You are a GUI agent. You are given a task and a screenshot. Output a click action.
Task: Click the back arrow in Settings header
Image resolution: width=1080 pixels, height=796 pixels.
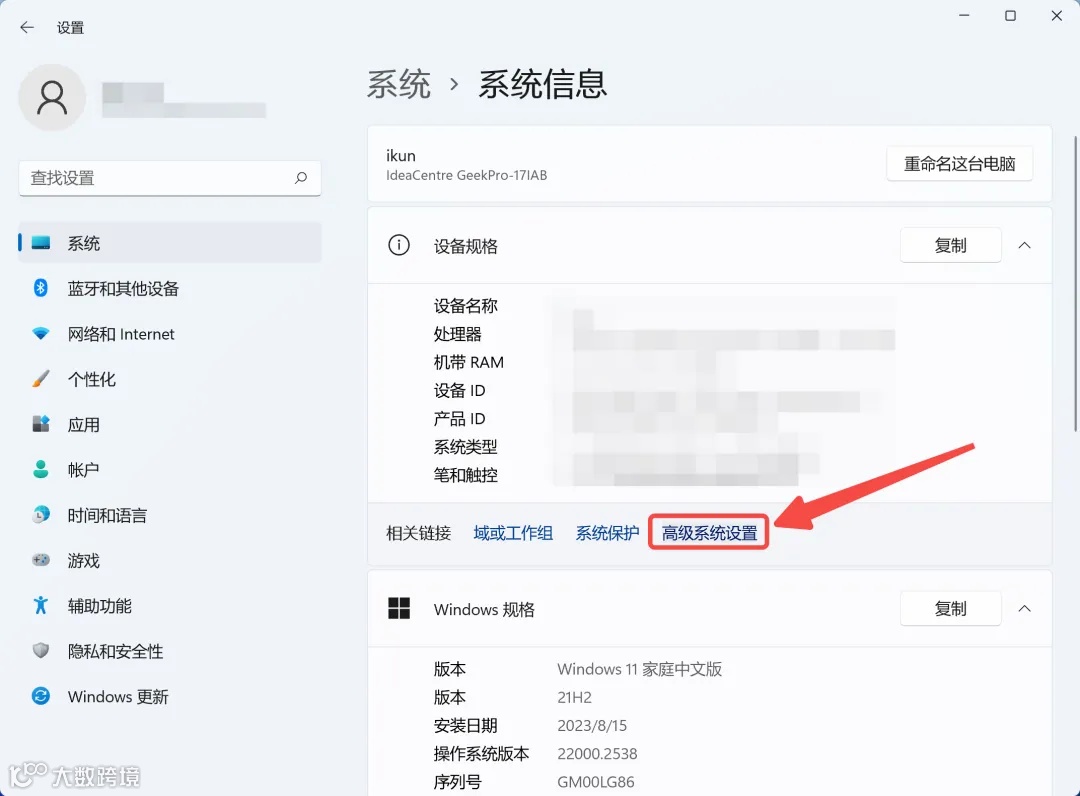pos(27,28)
